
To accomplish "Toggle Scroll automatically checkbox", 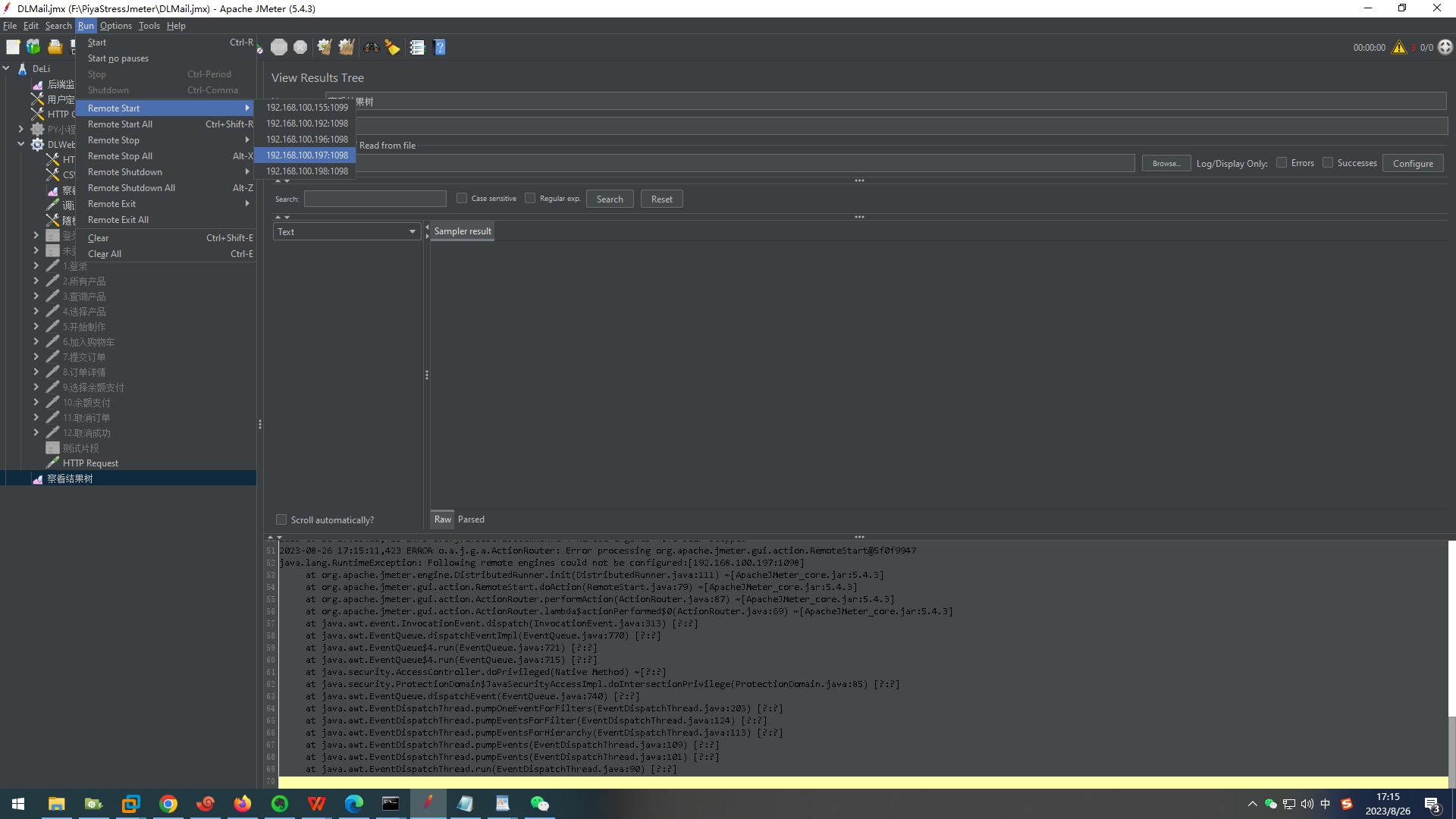I will pyautogui.click(x=281, y=519).
